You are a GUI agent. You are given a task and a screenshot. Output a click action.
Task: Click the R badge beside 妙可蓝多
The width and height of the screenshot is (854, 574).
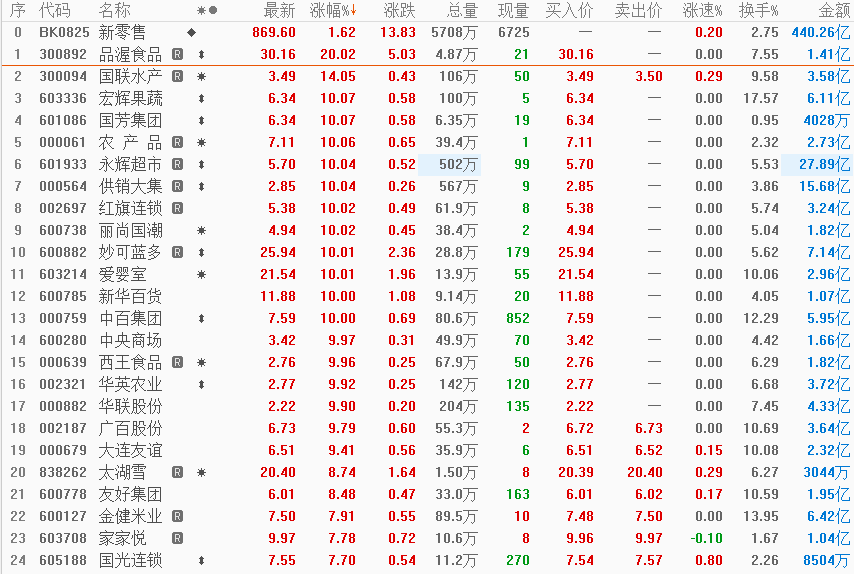tap(178, 252)
